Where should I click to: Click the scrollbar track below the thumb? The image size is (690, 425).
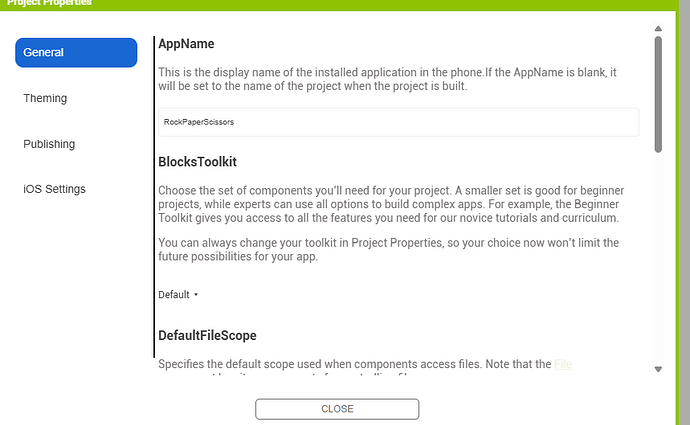pos(658,260)
